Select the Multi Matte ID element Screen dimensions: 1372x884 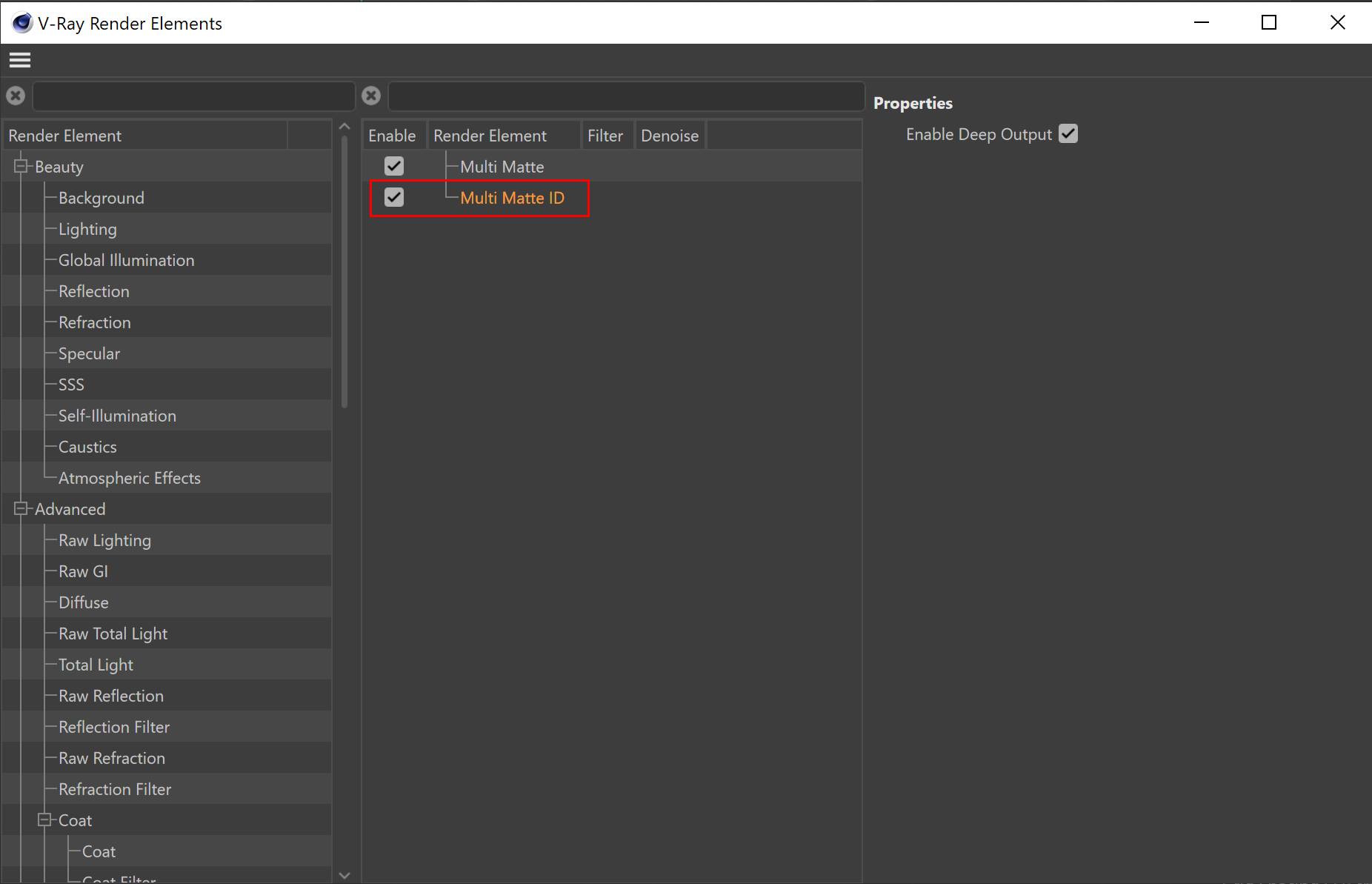click(513, 198)
